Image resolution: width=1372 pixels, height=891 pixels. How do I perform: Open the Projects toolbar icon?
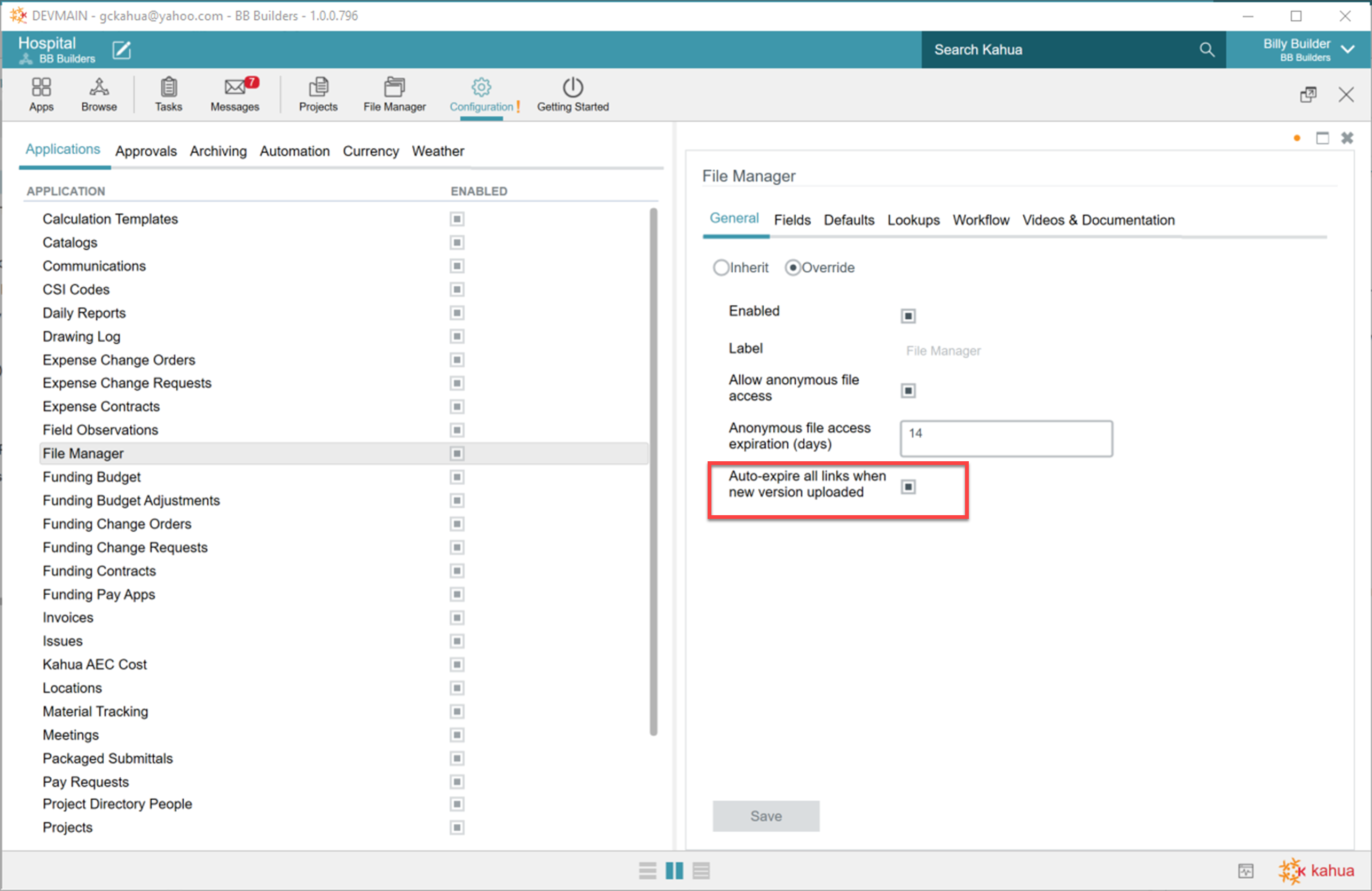(x=318, y=88)
